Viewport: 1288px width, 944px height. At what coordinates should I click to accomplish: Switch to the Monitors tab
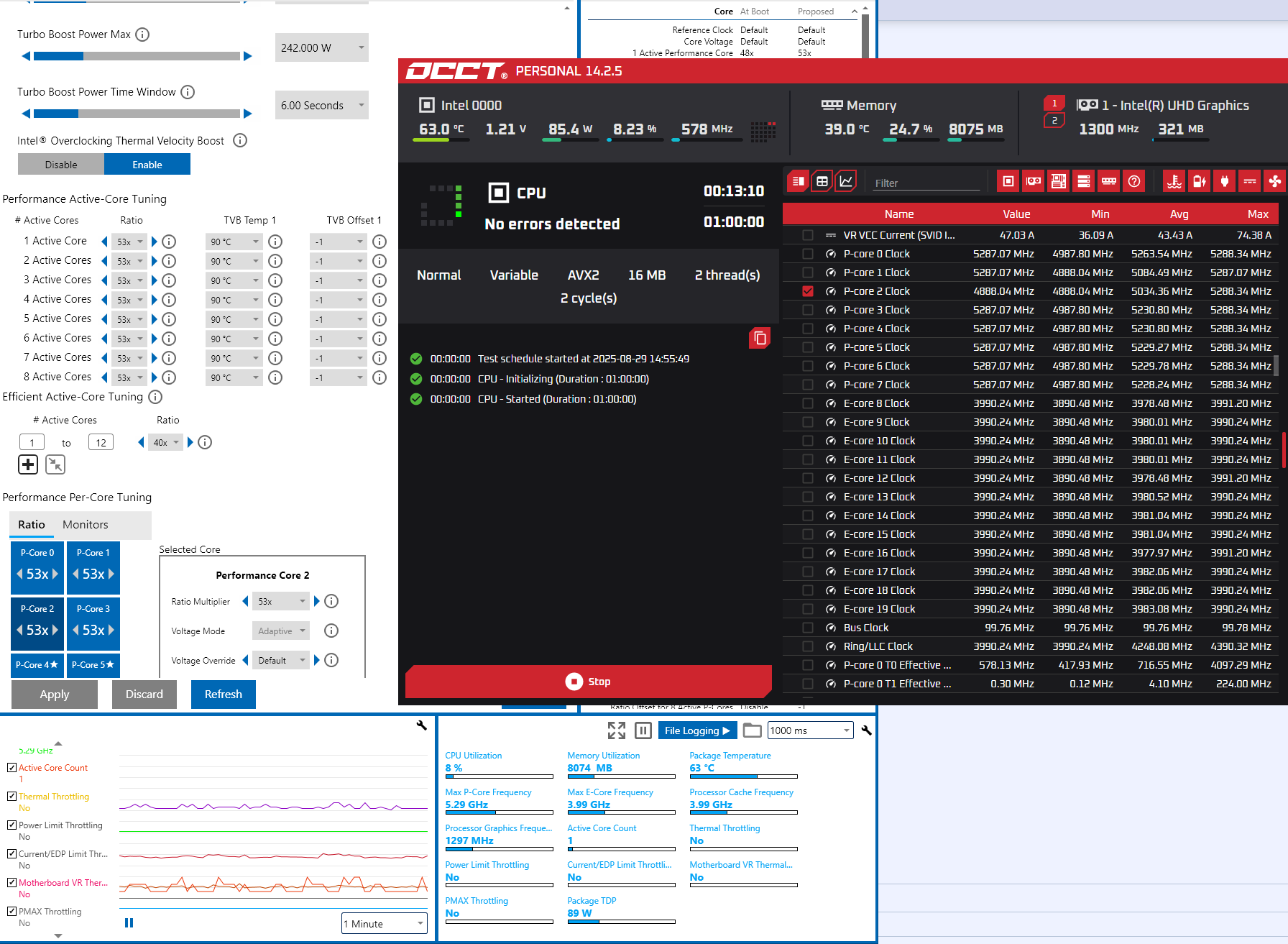pyautogui.click(x=86, y=525)
